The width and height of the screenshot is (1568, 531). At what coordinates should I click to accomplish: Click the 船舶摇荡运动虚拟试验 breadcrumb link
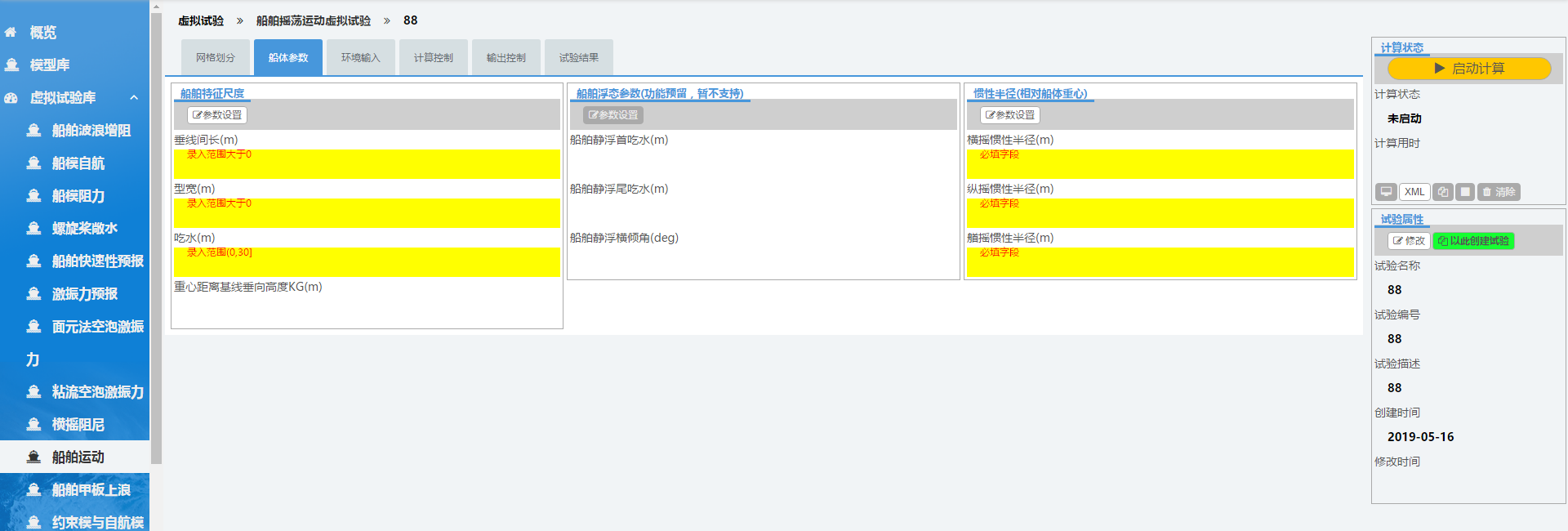pyautogui.click(x=313, y=20)
